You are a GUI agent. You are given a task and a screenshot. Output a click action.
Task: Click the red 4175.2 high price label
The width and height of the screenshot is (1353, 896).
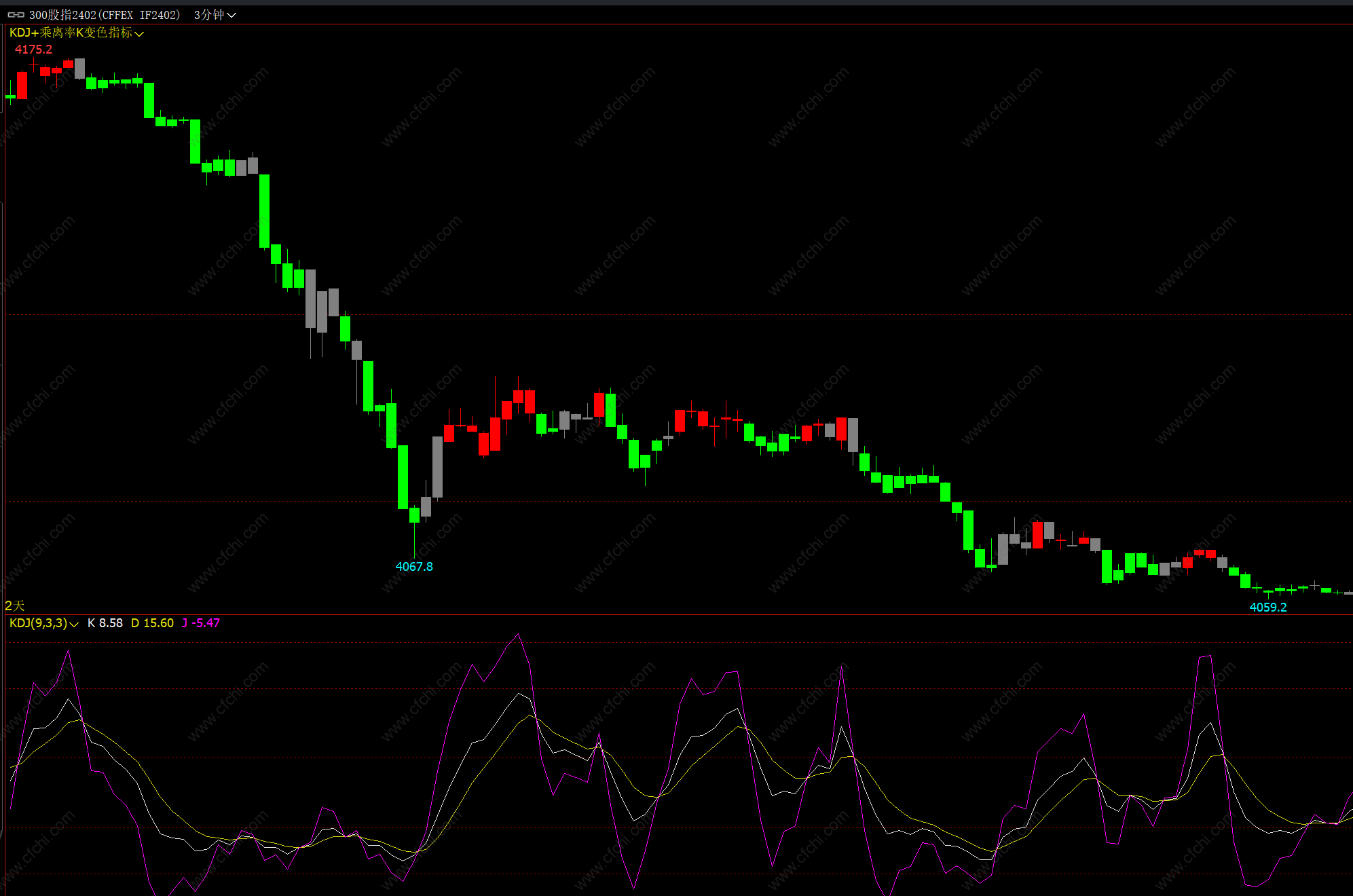tap(33, 50)
